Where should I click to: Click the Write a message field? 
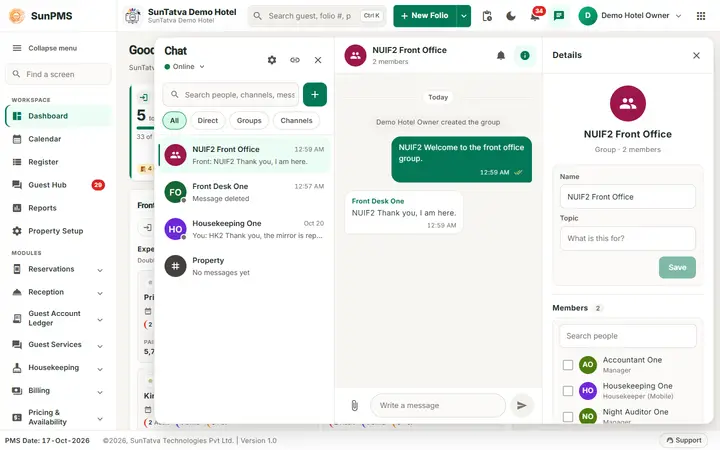click(x=438, y=405)
